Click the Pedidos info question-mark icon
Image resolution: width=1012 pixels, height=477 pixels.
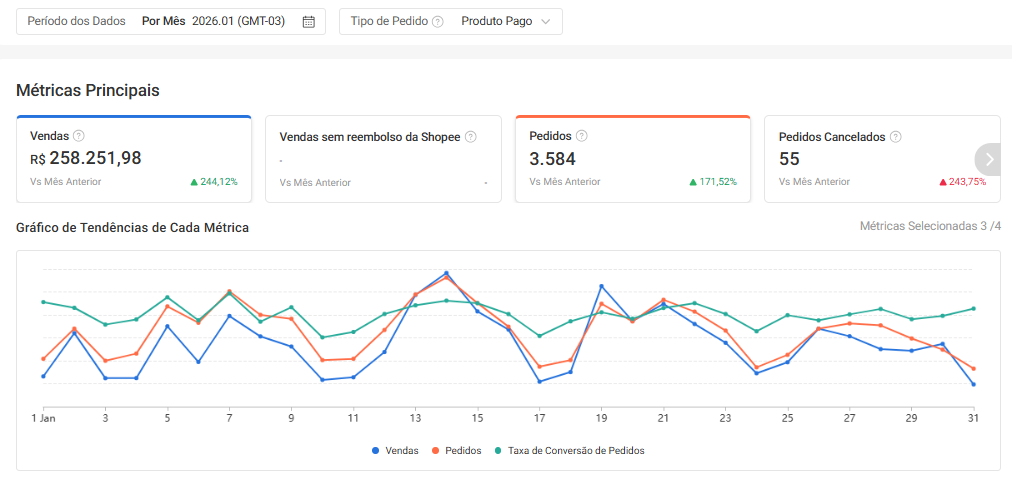pyautogui.click(x=581, y=136)
